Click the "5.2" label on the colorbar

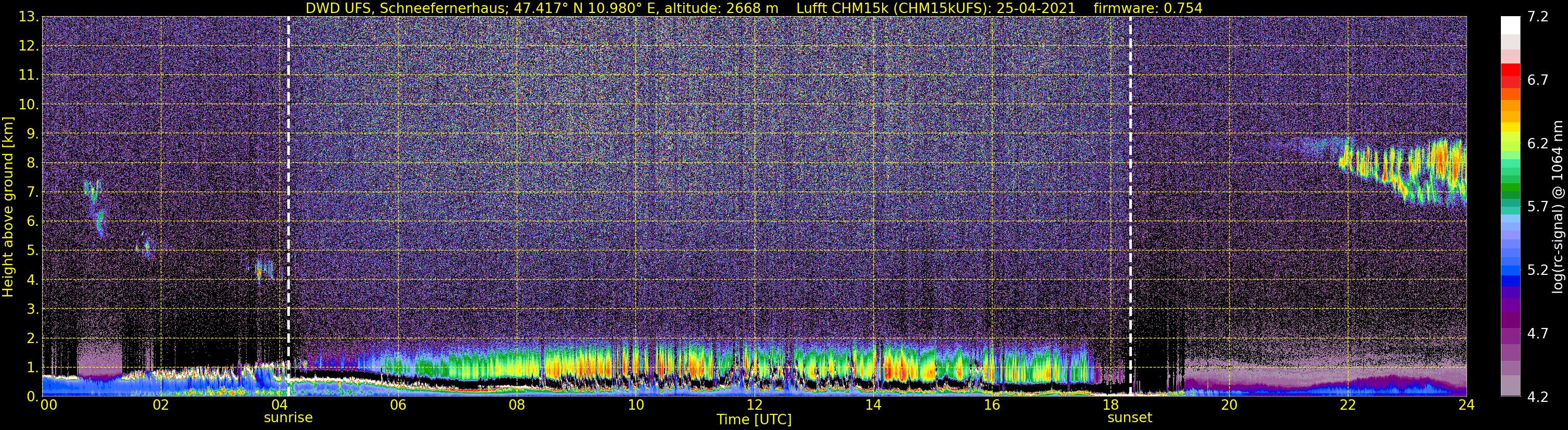click(x=1538, y=270)
